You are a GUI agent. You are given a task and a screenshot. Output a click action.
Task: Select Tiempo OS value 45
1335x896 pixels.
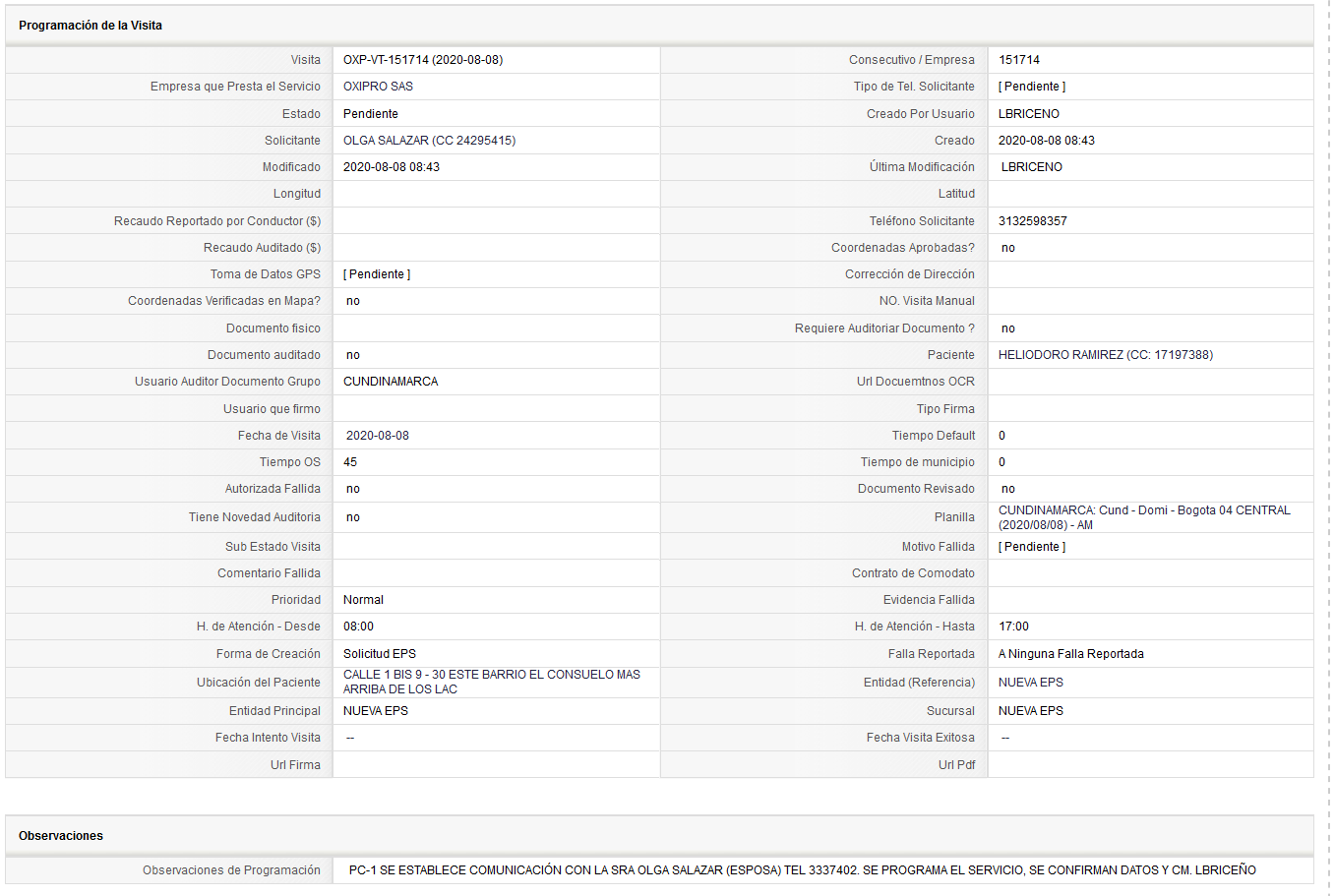pos(350,462)
